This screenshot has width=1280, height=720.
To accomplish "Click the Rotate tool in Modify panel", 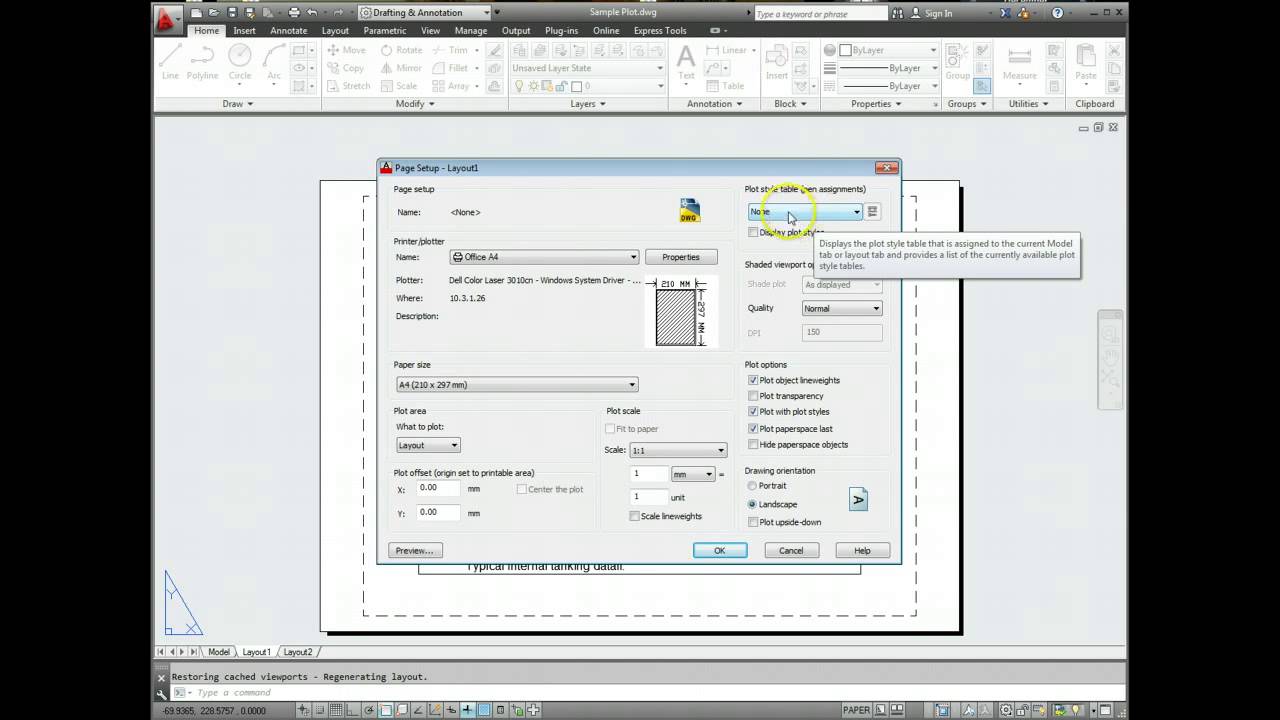I will (x=400, y=50).
